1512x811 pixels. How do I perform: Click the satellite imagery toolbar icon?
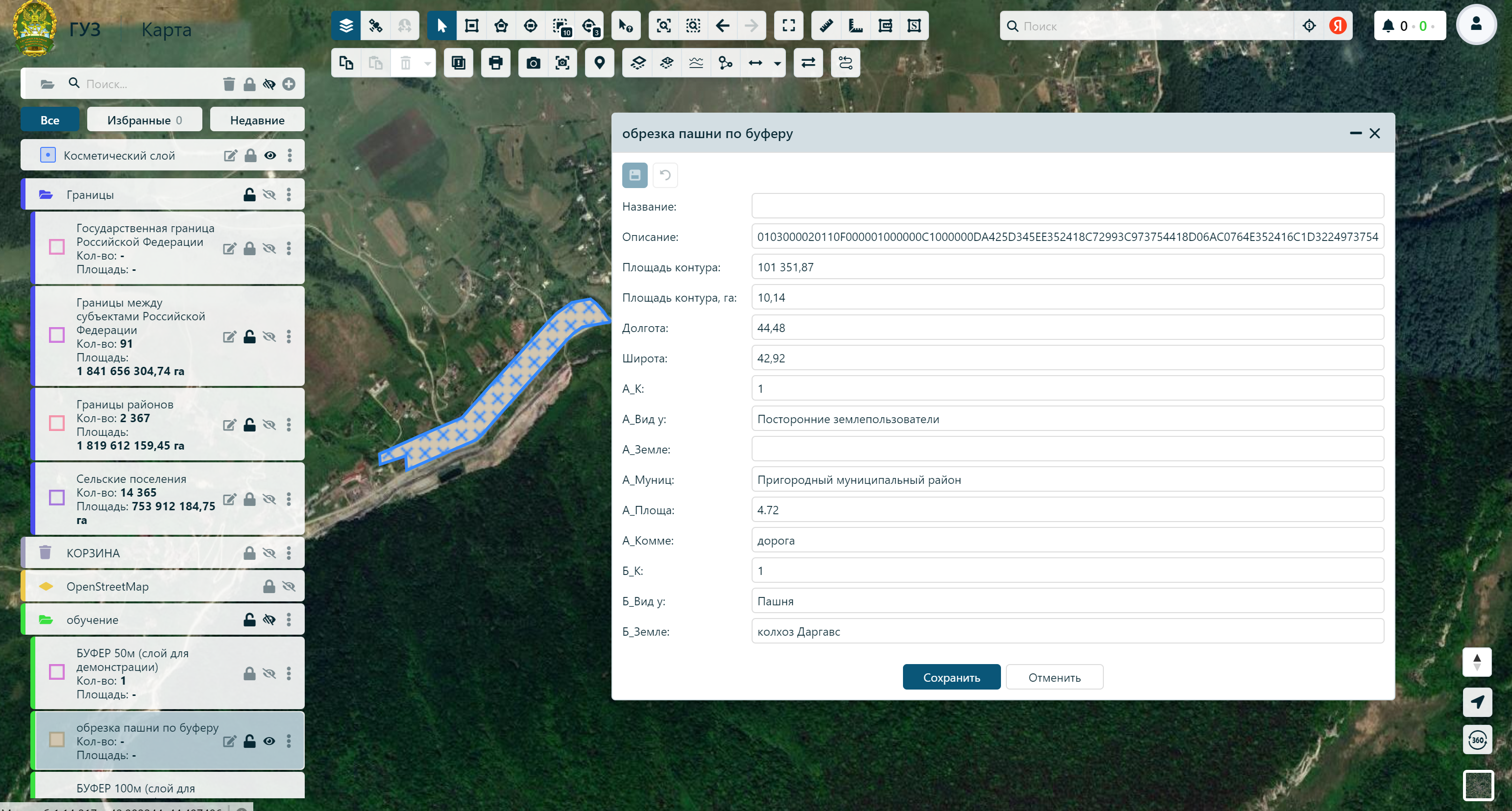tap(375, 26)
